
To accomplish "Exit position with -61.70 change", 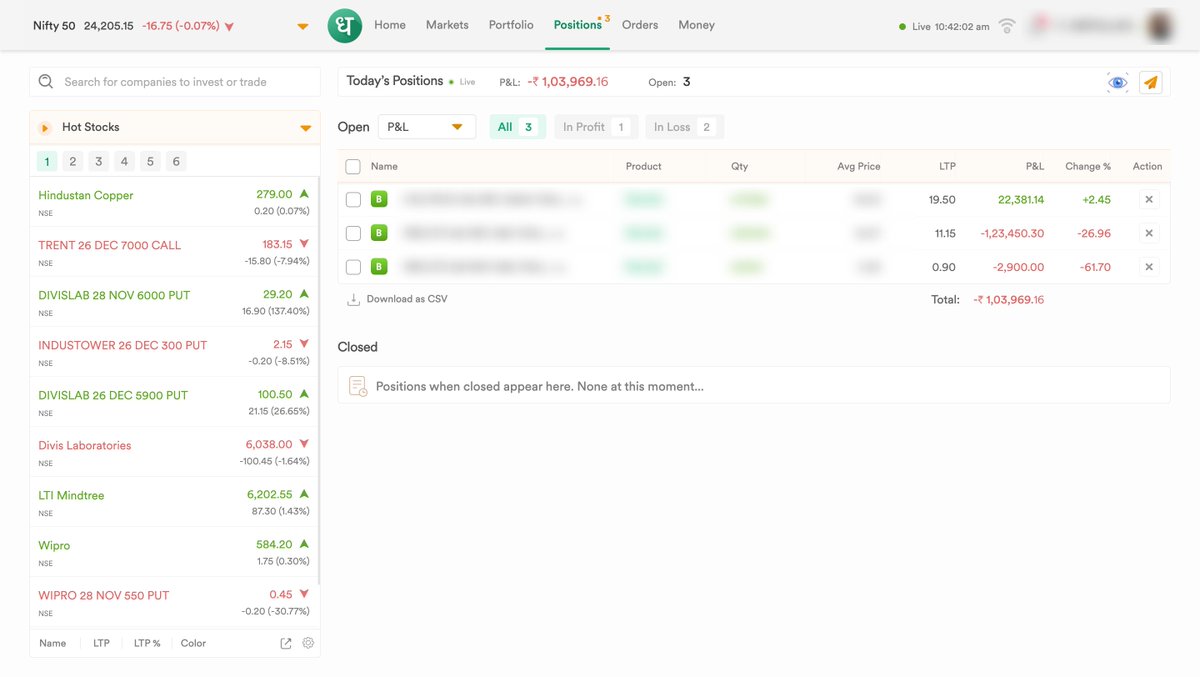I will pyautogui.click(x=1149, y=267).
